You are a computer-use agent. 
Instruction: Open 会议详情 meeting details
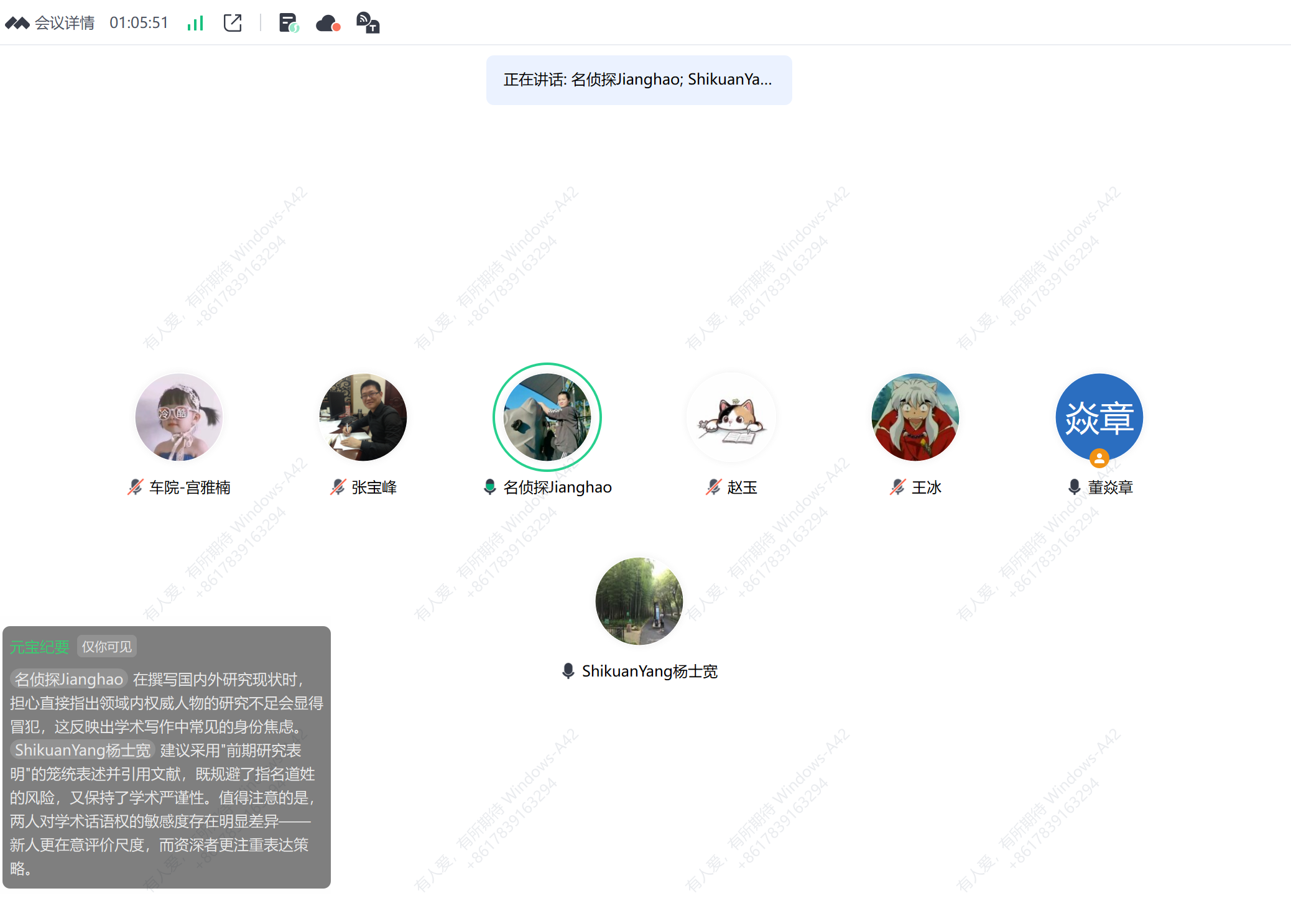click(x=63, y=23)
